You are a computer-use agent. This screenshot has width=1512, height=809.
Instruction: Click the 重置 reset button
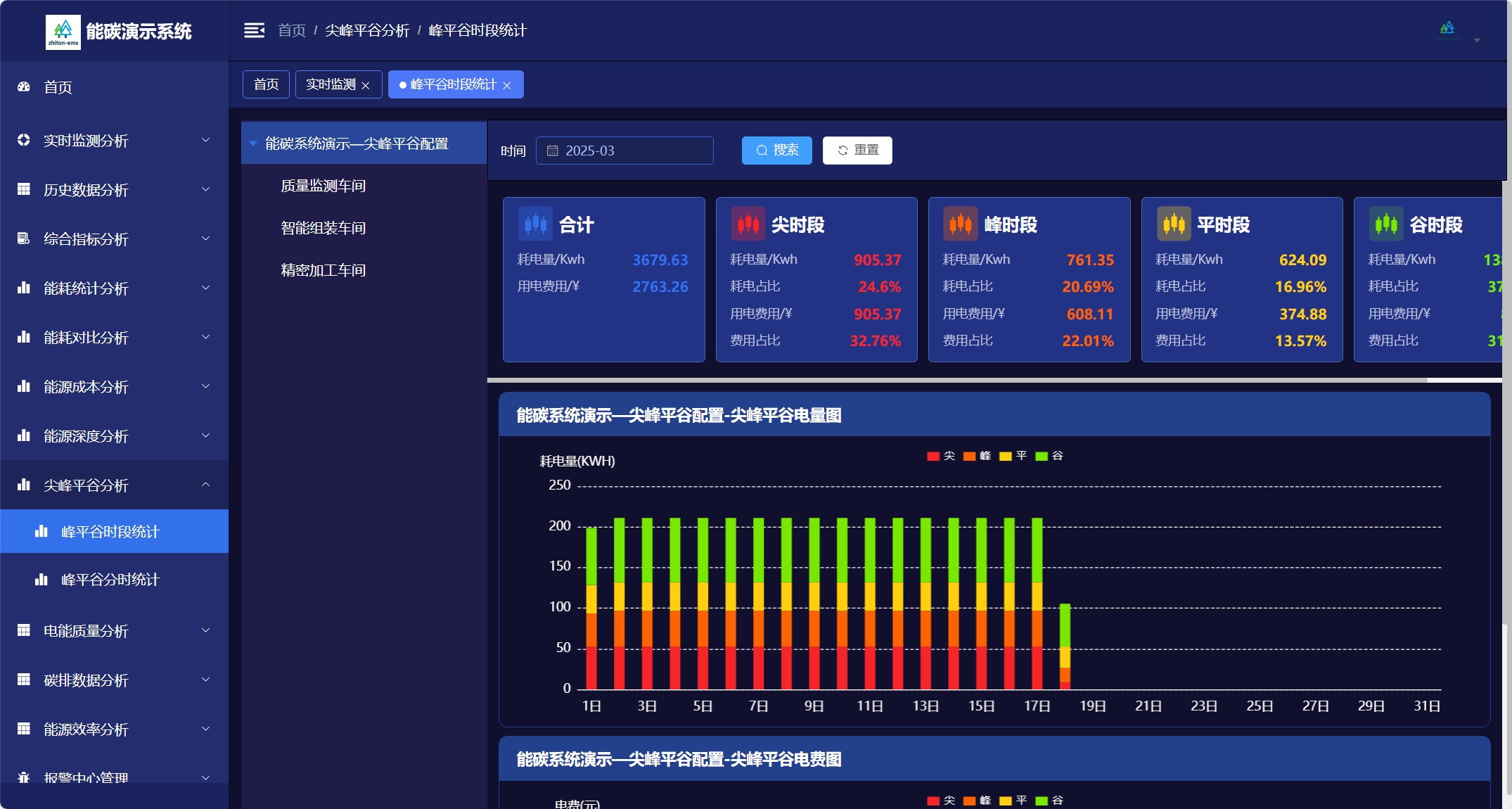click(x=857, y=151)
